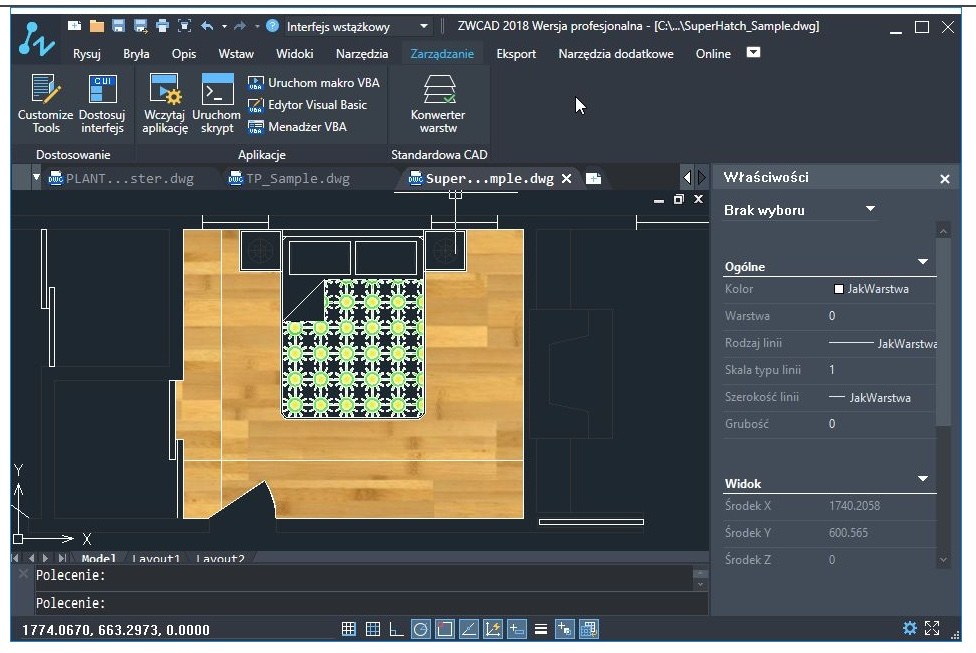976x653 pixels.
Task: Run a script with Uruchom skrypt
Action: (217, 103)
